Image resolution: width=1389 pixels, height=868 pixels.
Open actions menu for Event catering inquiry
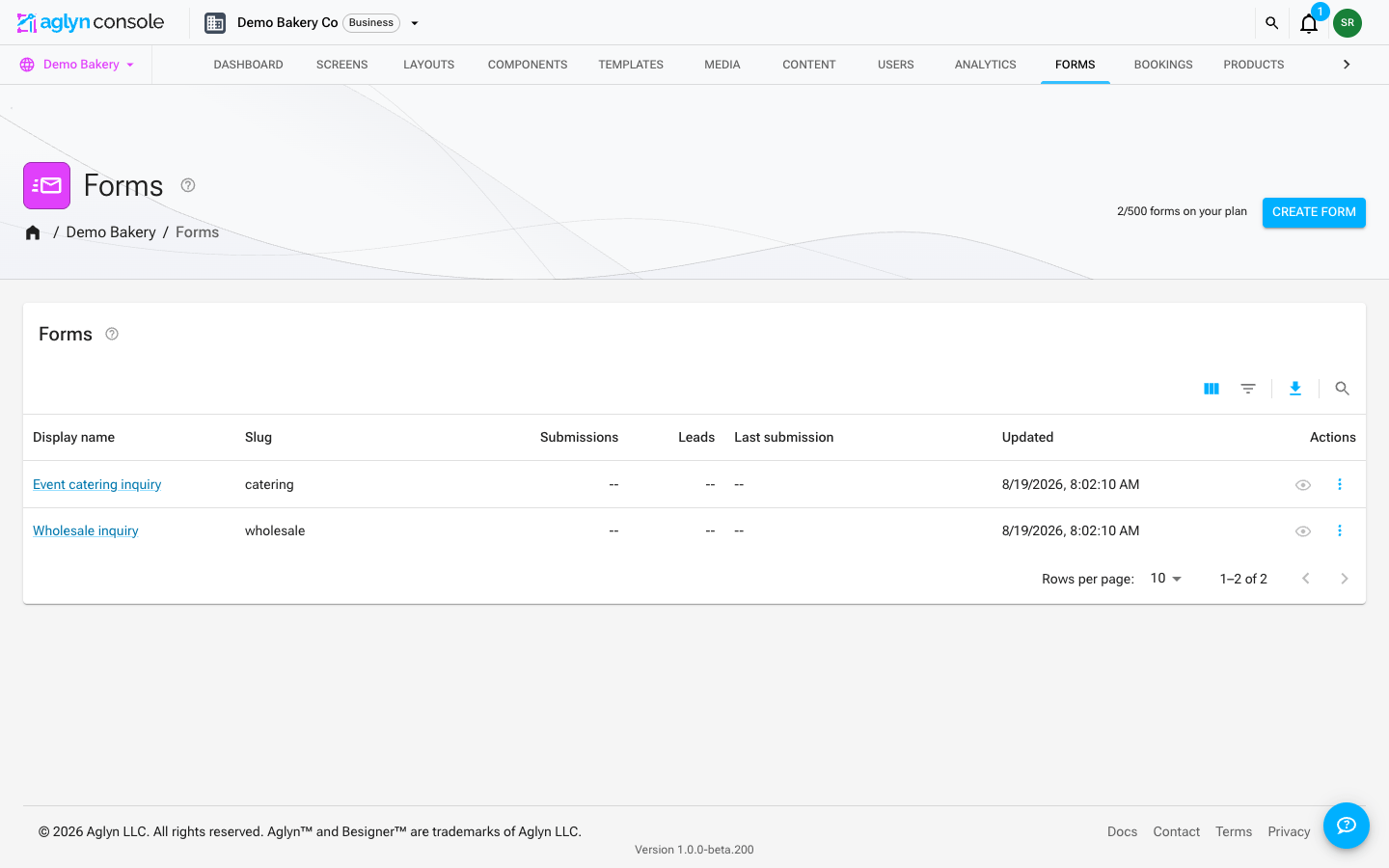tap(1340, 484)
